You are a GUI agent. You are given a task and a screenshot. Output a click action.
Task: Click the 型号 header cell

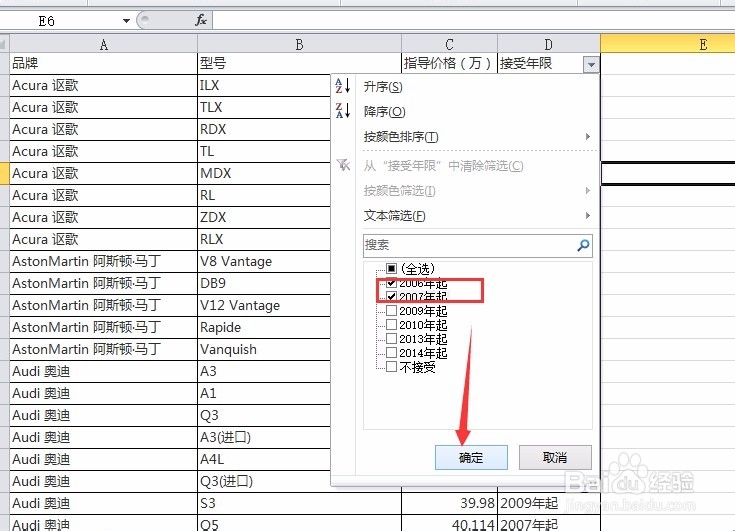[x=300, y=63]
